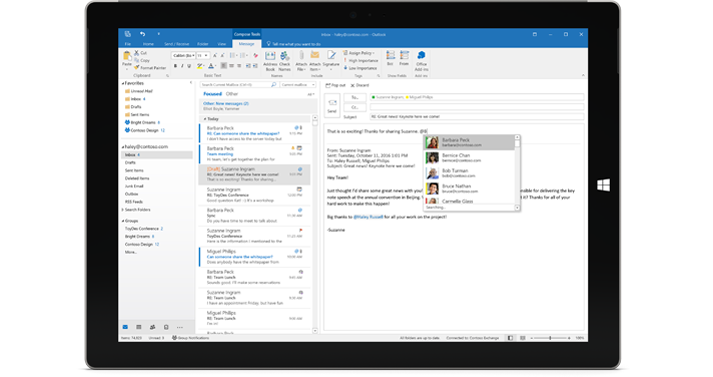713x377 pixels.
Task: Collapse the haley@contoso.com account tree
Action: 123,147
